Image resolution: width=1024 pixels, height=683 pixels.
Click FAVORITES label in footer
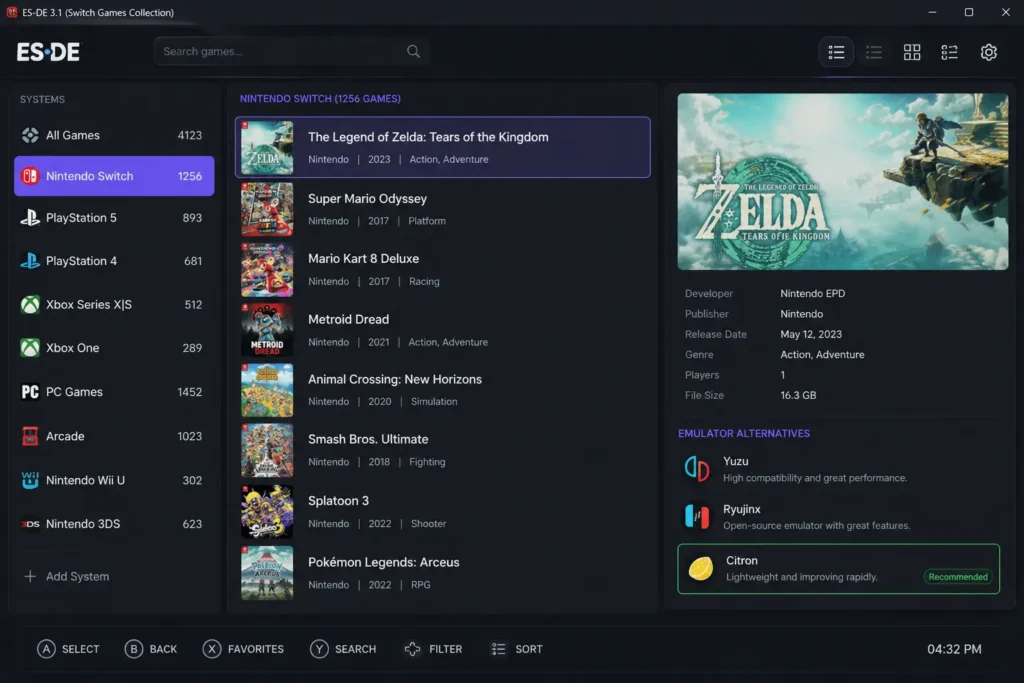[x=255, y=649]
